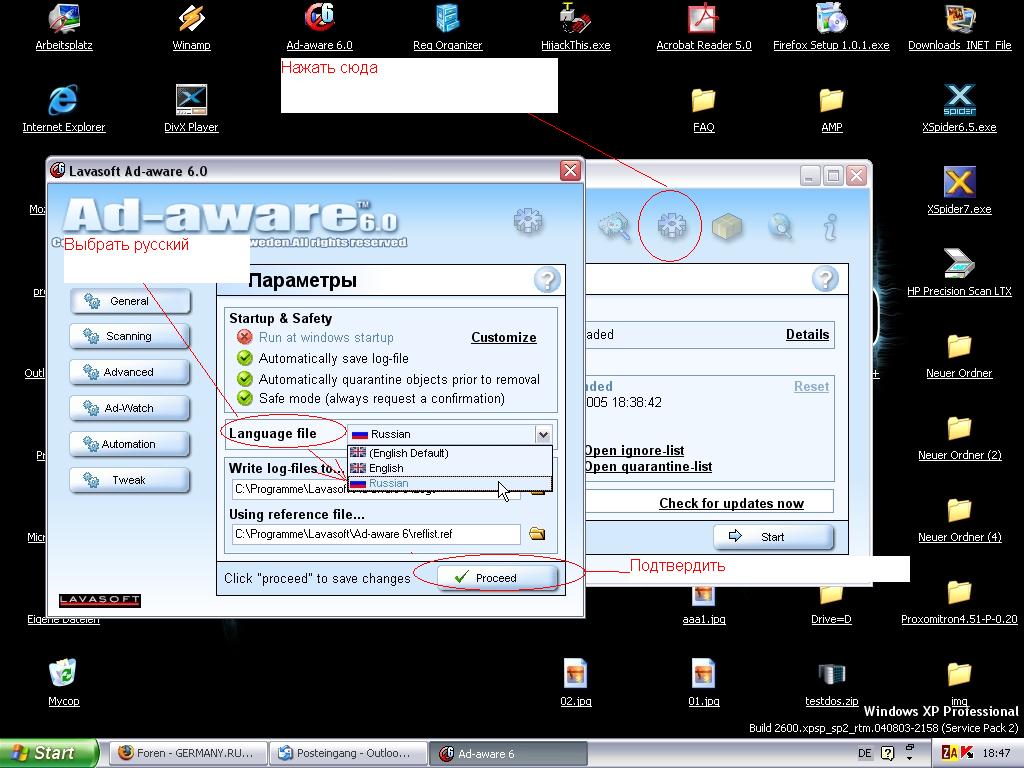
Task: Open the Ad-Watch settings tab
Action: point(130,408)
